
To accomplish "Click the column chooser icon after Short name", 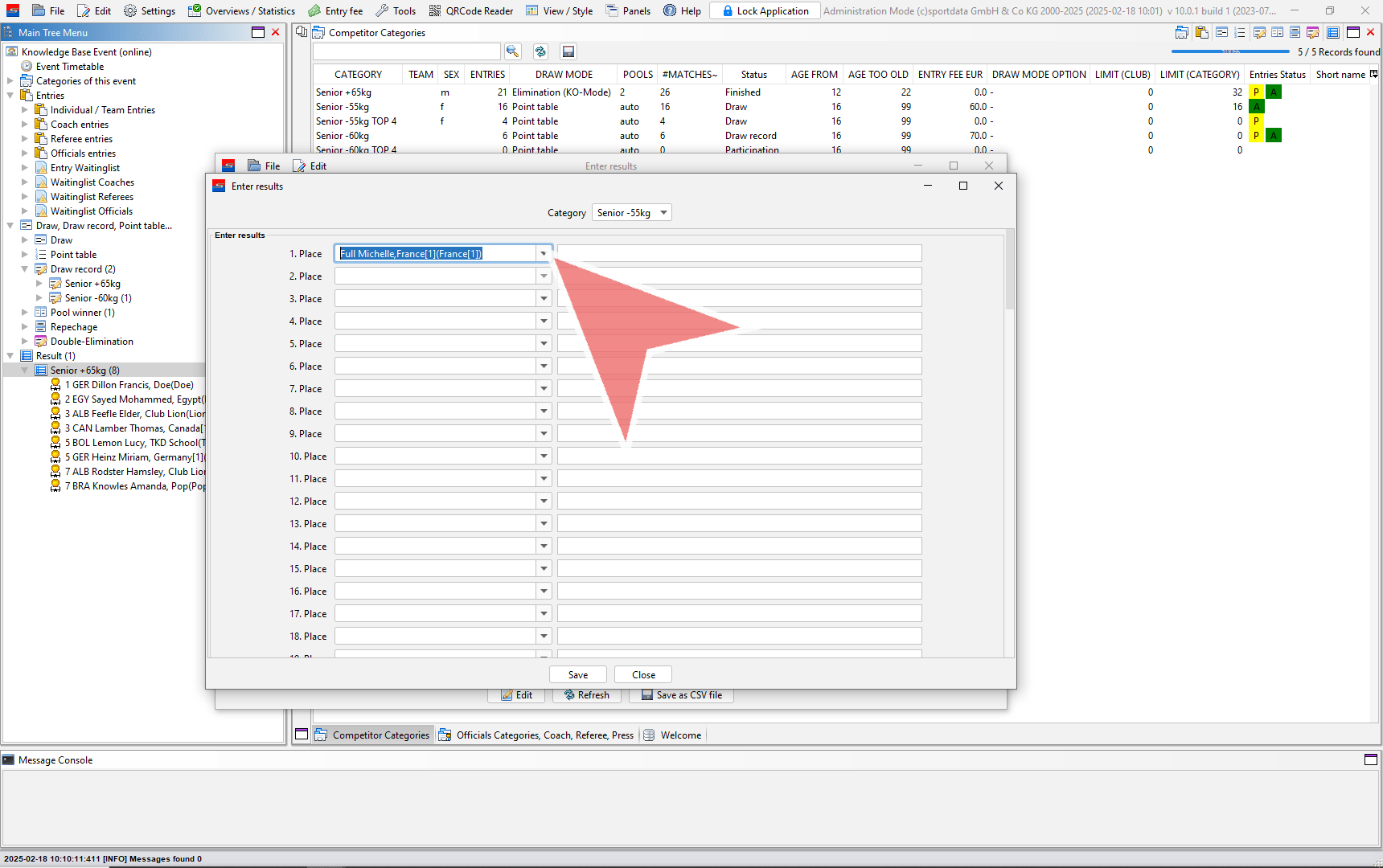I will 1374,74.
